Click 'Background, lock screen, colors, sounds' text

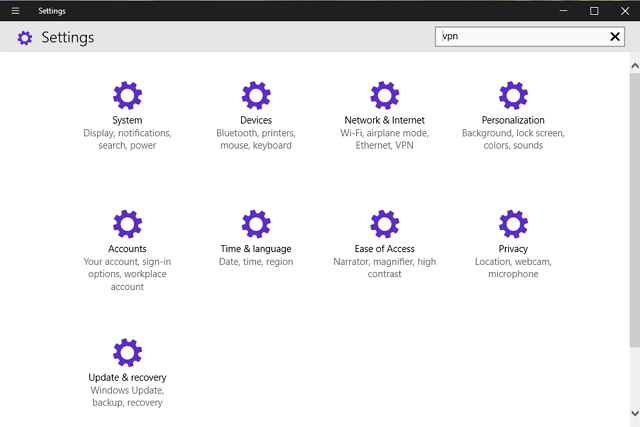[x=513, y=139]
